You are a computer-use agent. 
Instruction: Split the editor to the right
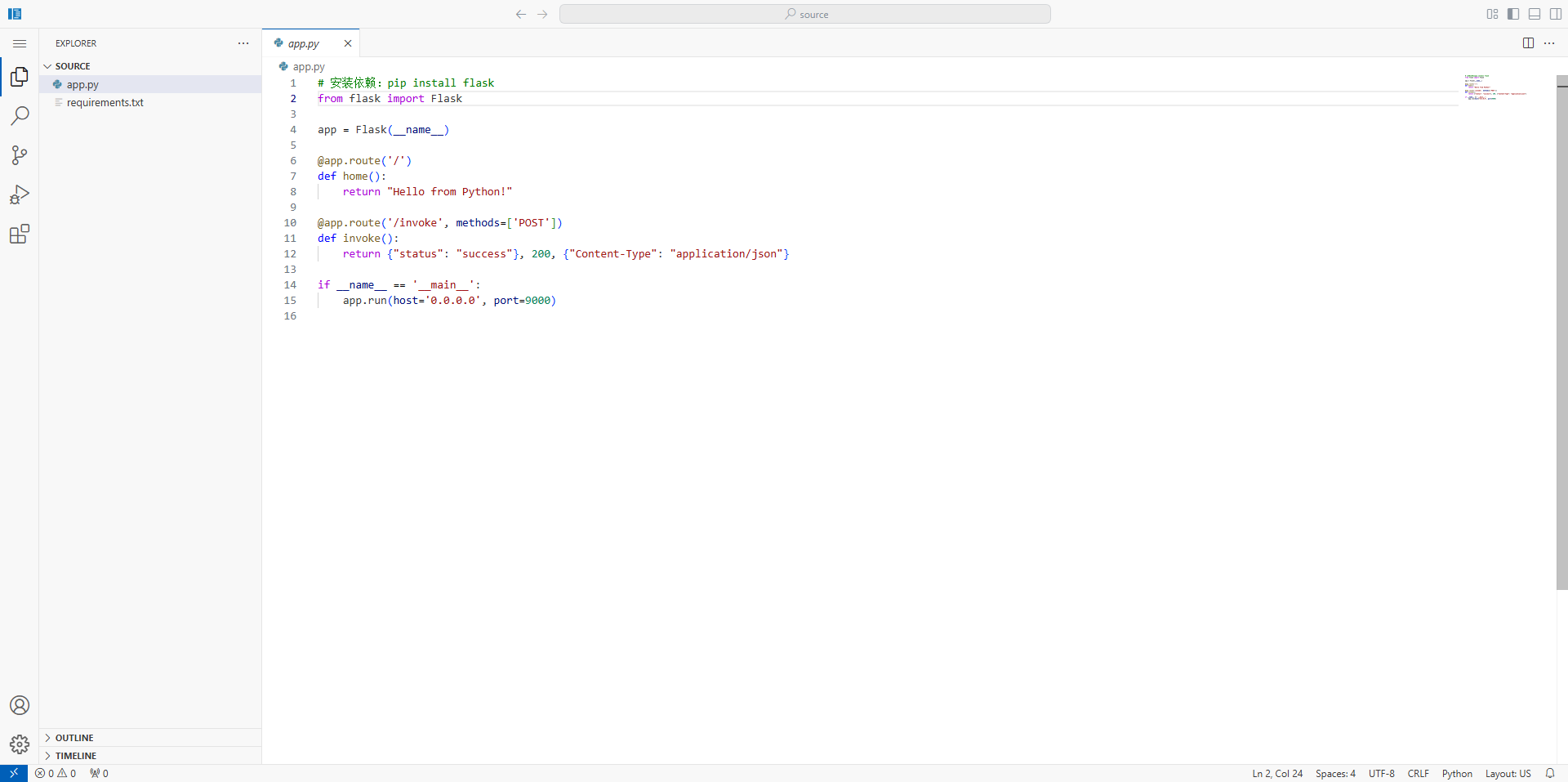click(1528, 43)
